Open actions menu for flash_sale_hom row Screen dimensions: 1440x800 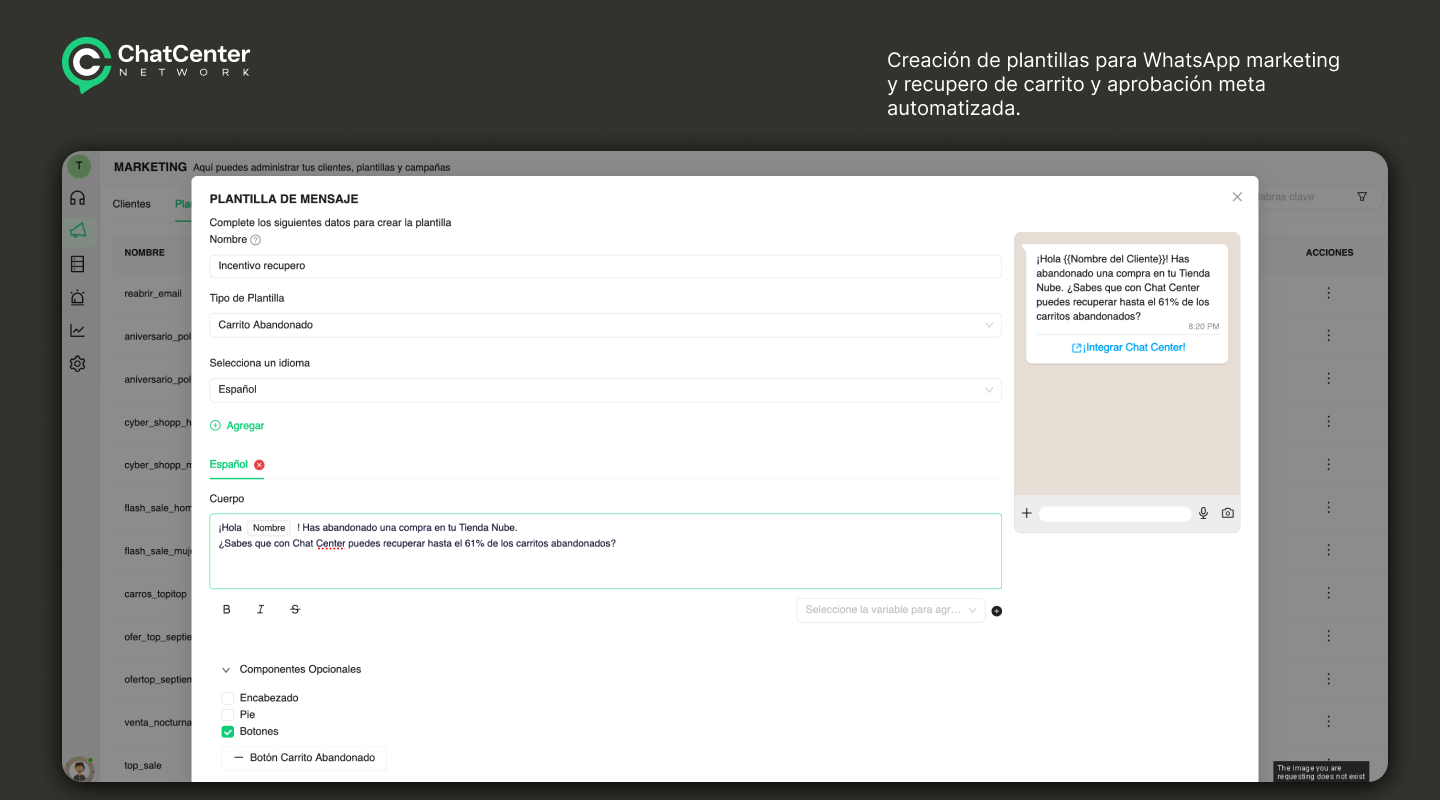pos(1329,508)
